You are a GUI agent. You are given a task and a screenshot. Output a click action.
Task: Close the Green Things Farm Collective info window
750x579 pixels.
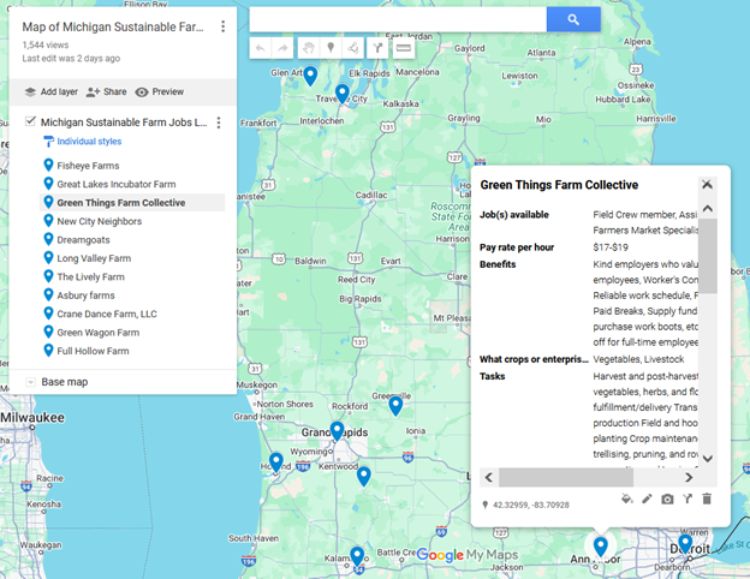(x=707, y=185)
